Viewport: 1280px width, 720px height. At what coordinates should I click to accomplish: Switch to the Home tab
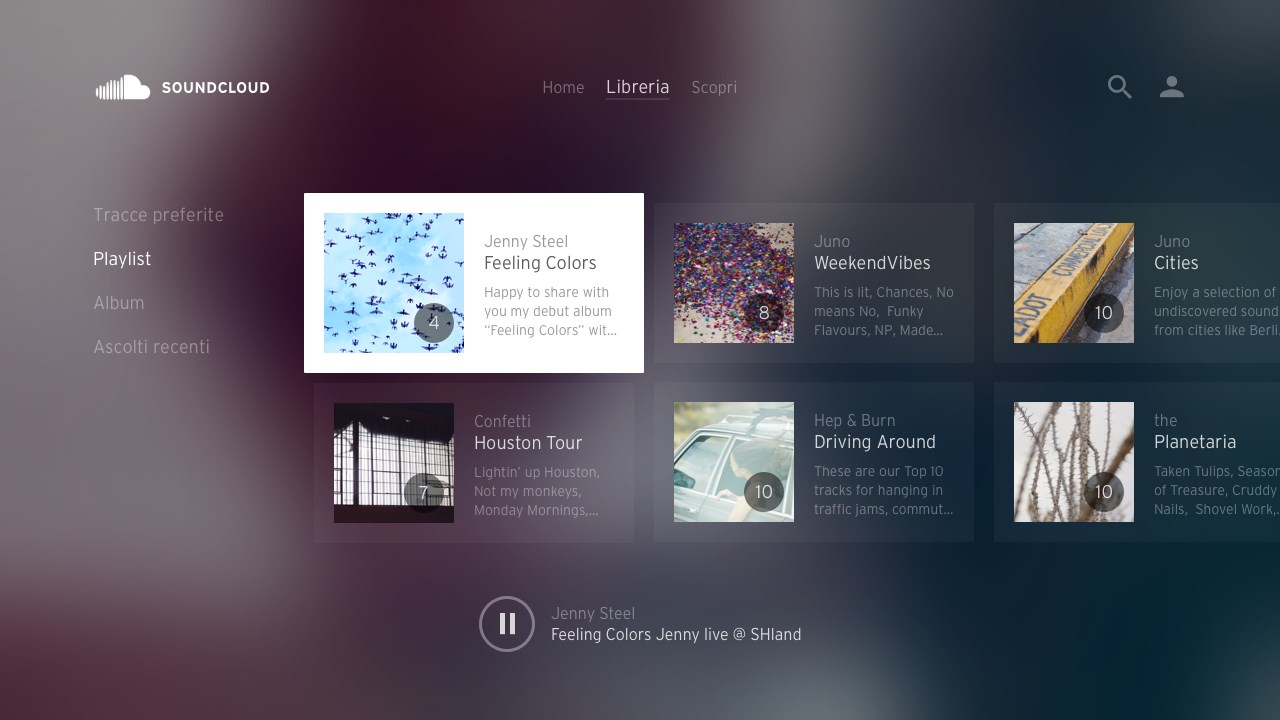(563, 88)
